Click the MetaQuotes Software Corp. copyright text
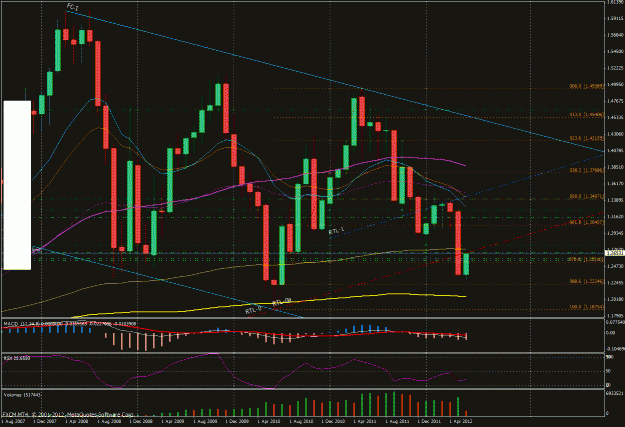The image size is (625, 427). 68,415
